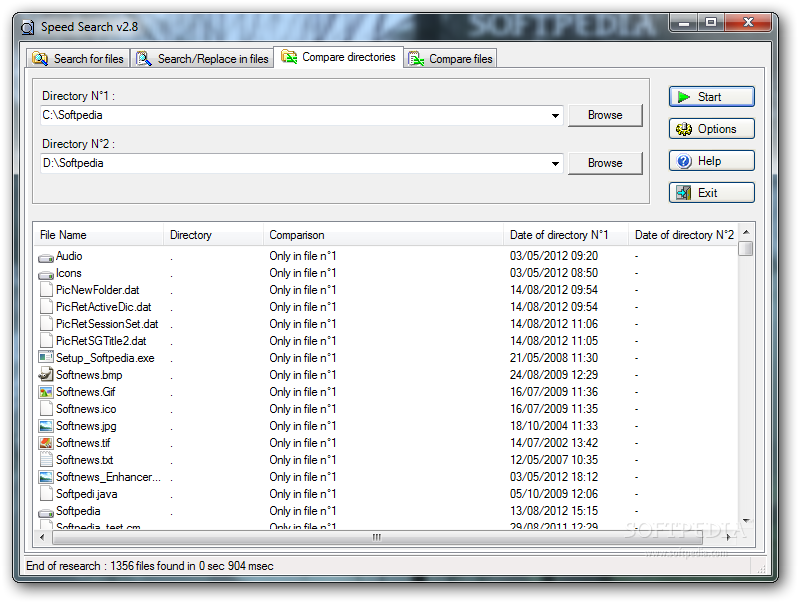The height and width of the screenshot is (603, 799).
Task: Click the Softnews.jpg picture icon
Action: pos(46,426)
